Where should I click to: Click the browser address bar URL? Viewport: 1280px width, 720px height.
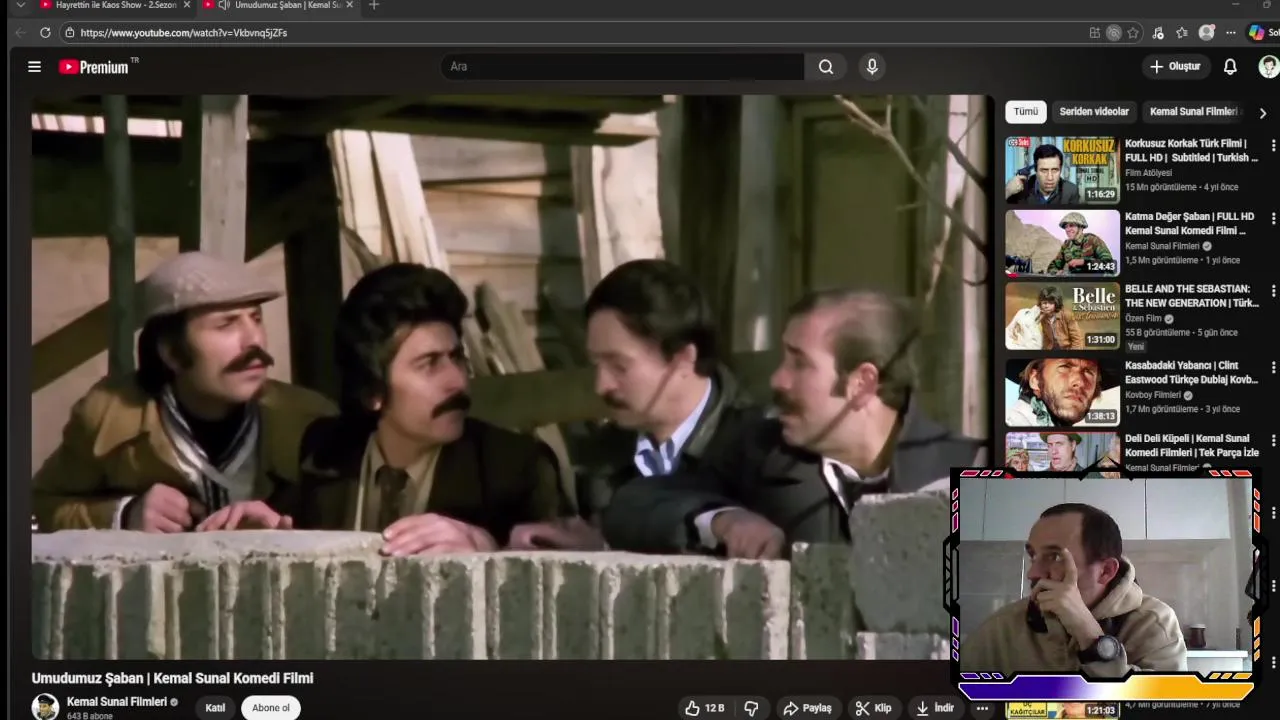(184, 33)
